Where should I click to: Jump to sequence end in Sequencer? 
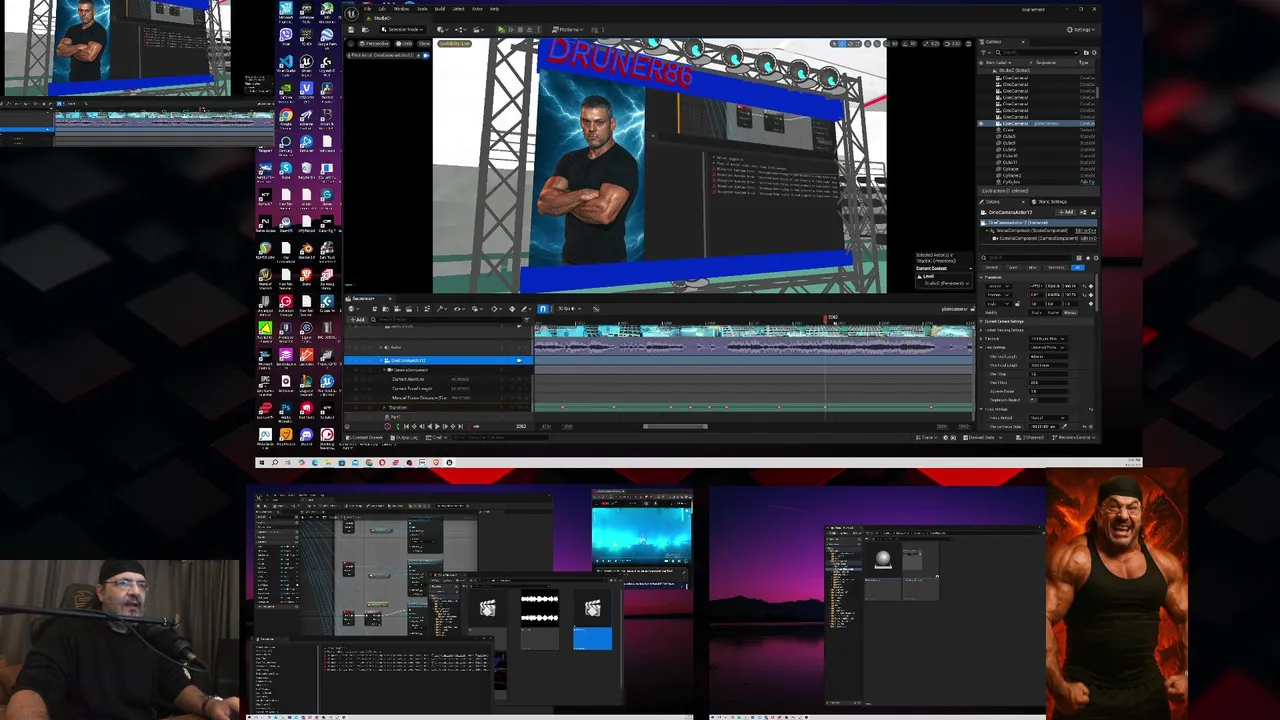click(x=461, y=426)
